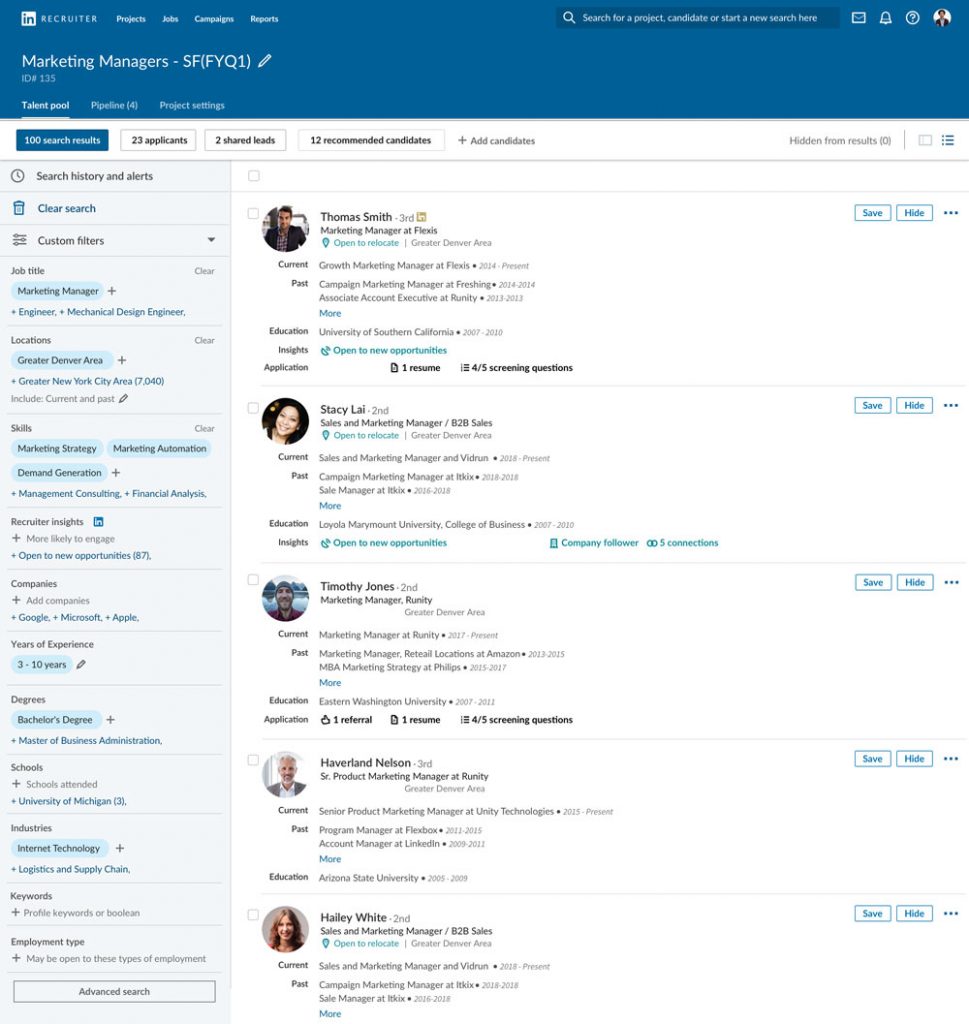Edit project name with pencil icon
The width and height of the screenshot is (969, 1024).
pos(265,61)
